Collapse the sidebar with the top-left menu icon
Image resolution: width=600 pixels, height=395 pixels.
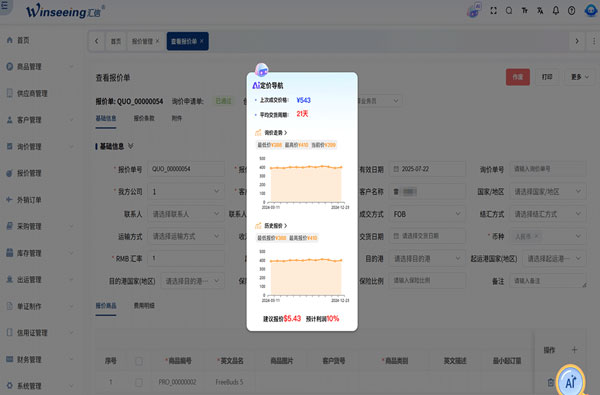(5, 6)
